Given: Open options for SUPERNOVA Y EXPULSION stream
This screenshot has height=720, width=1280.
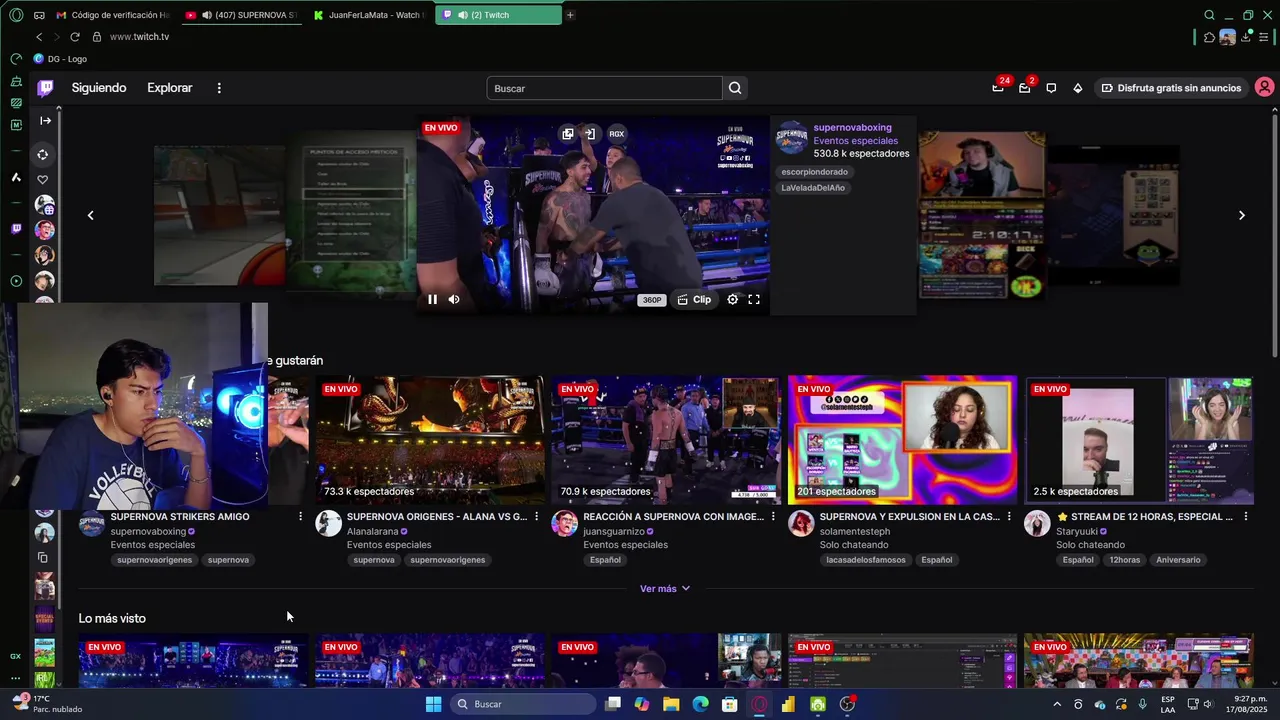Looking at the screenshot, I should (x=1008, y=517).
